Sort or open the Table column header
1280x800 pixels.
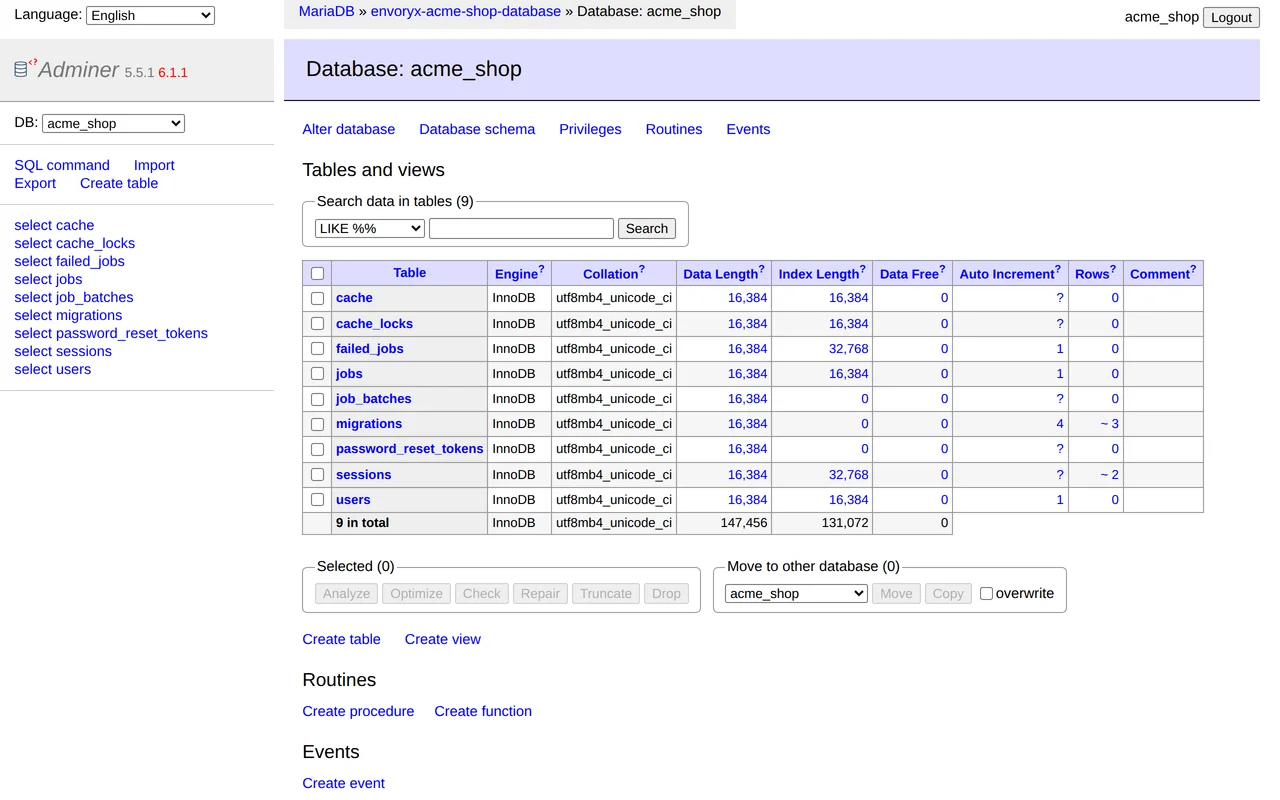click(x=410, y=273)
